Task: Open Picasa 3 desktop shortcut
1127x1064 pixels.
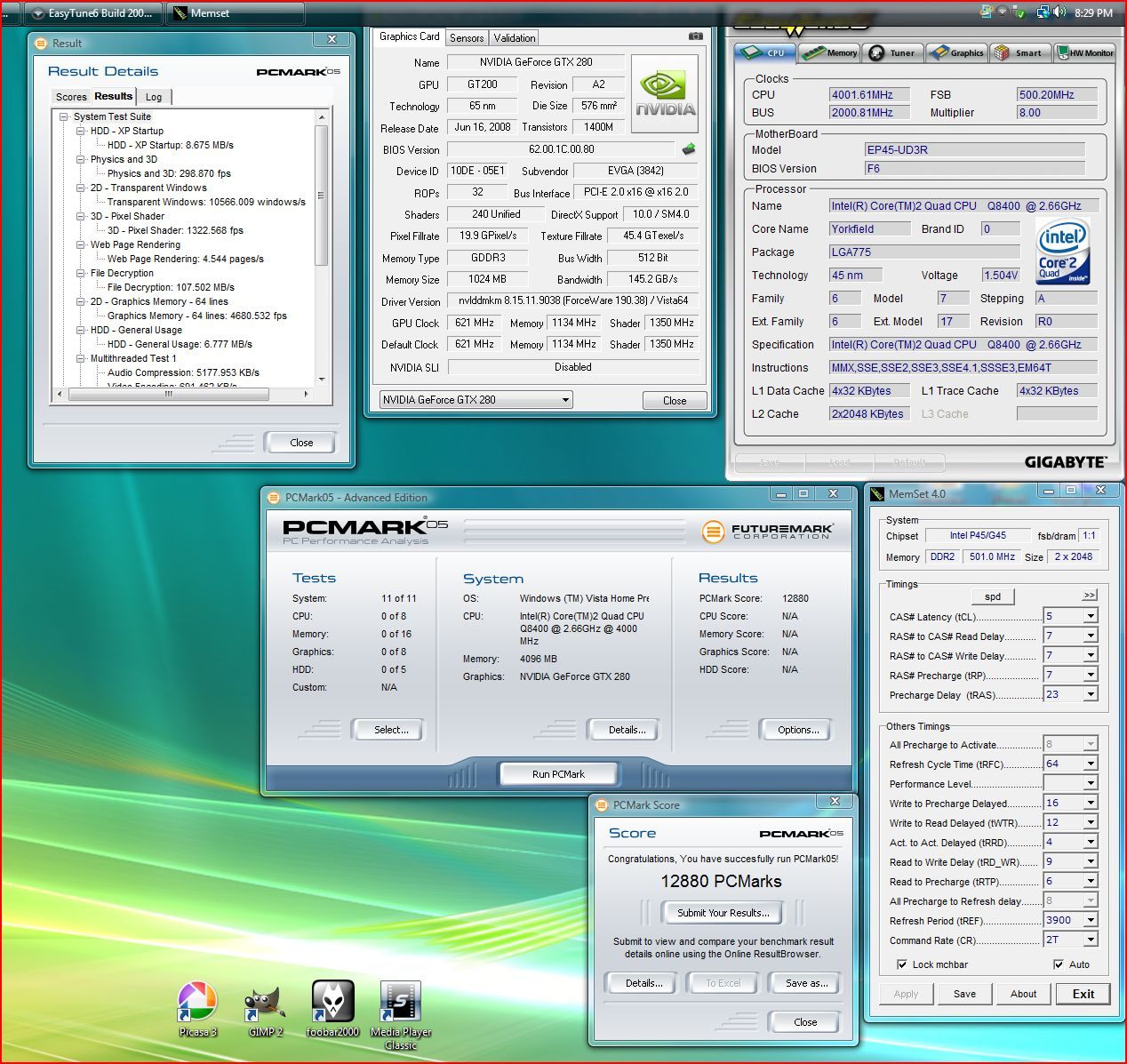Action: [x=197, y=1009]
